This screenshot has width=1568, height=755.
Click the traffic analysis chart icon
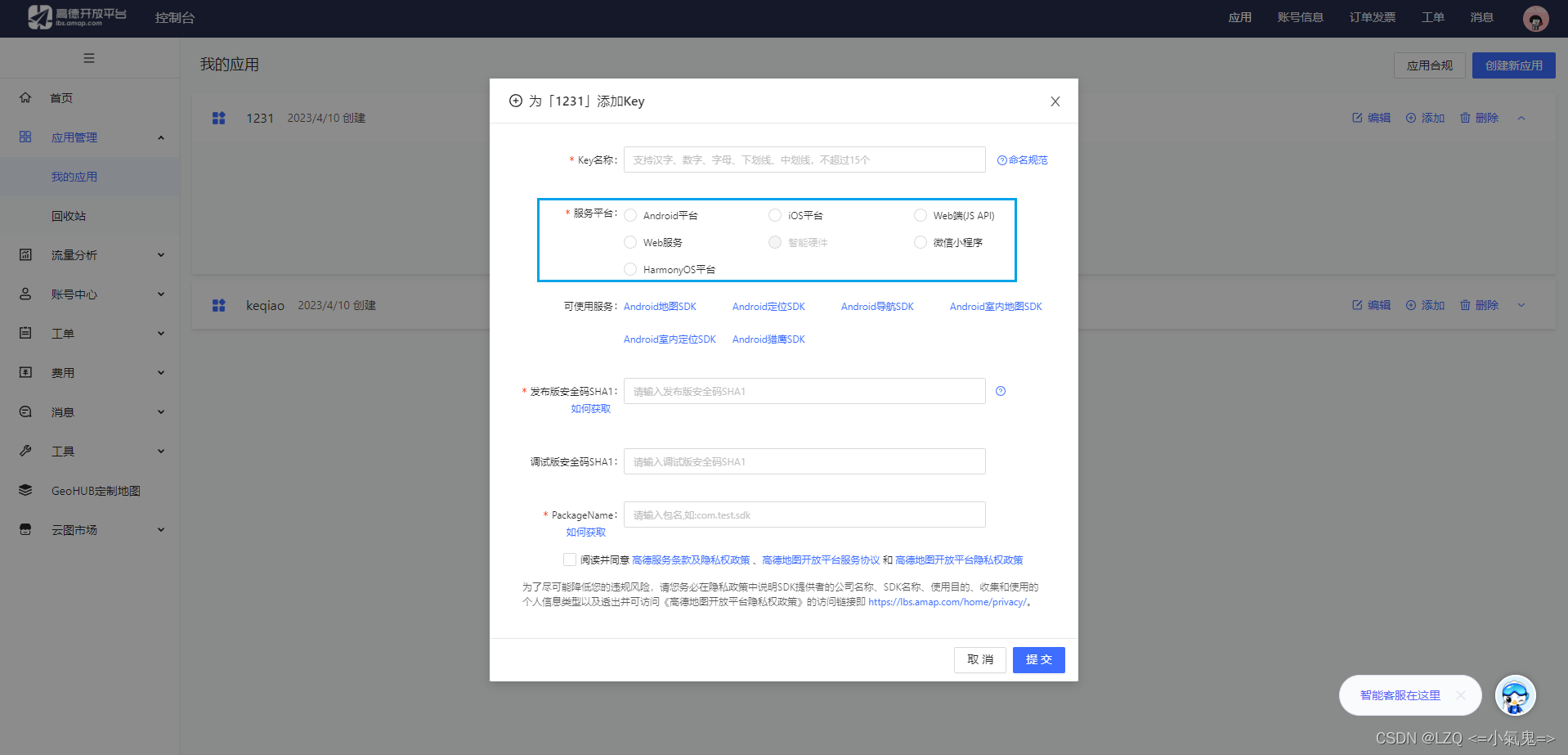click(25, 254)
